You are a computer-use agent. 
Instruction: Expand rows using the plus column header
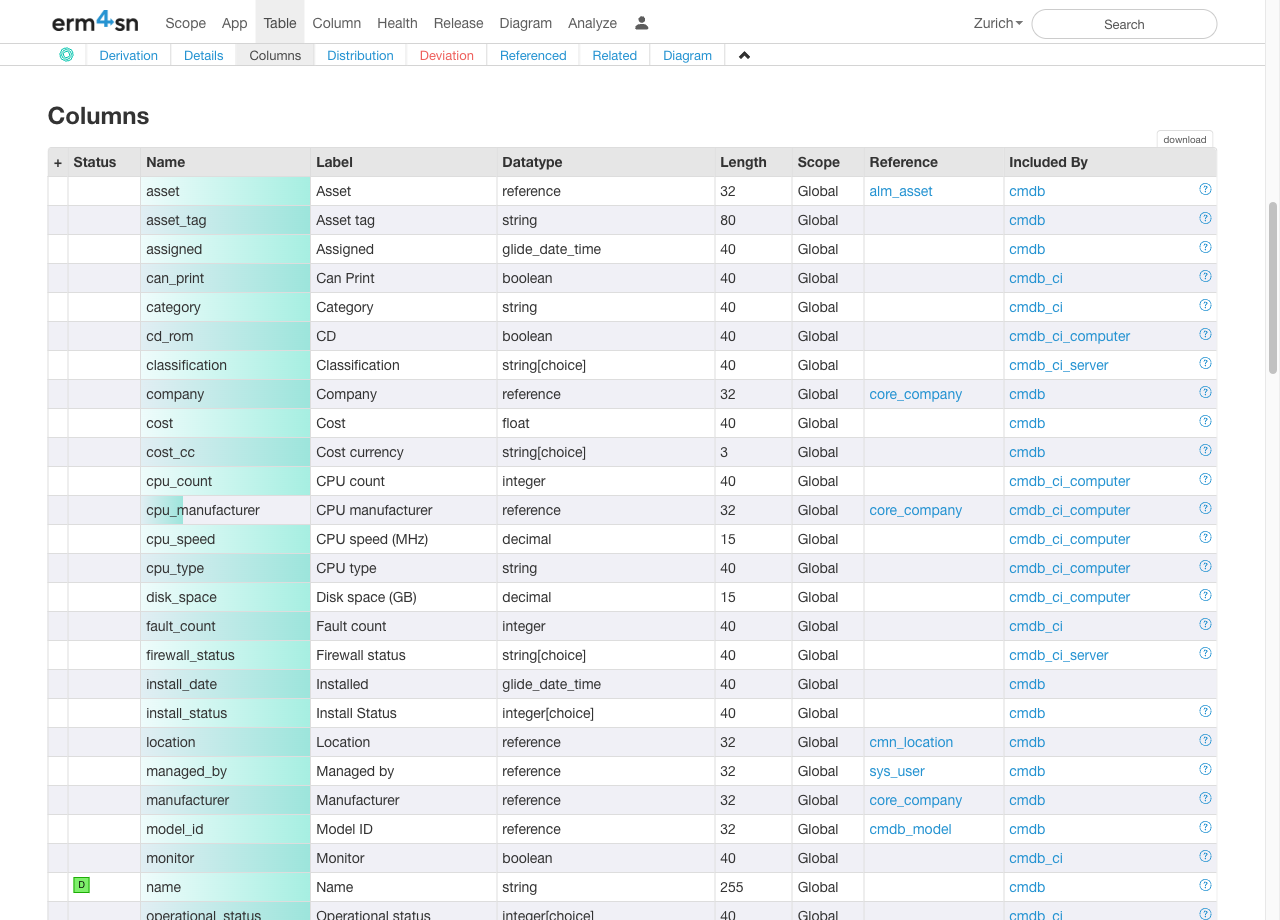58,162
